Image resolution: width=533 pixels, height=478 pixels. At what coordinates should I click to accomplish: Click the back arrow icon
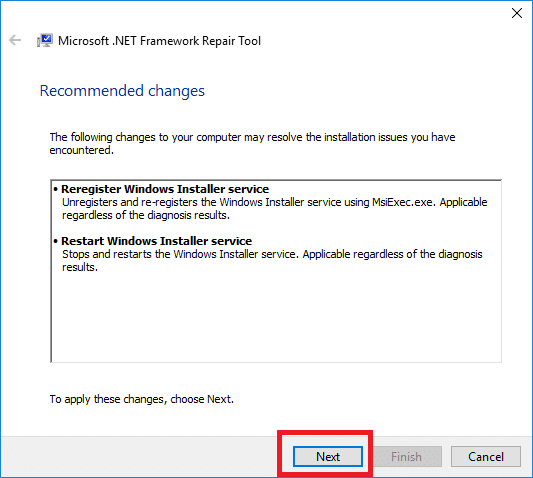[15, 40]
